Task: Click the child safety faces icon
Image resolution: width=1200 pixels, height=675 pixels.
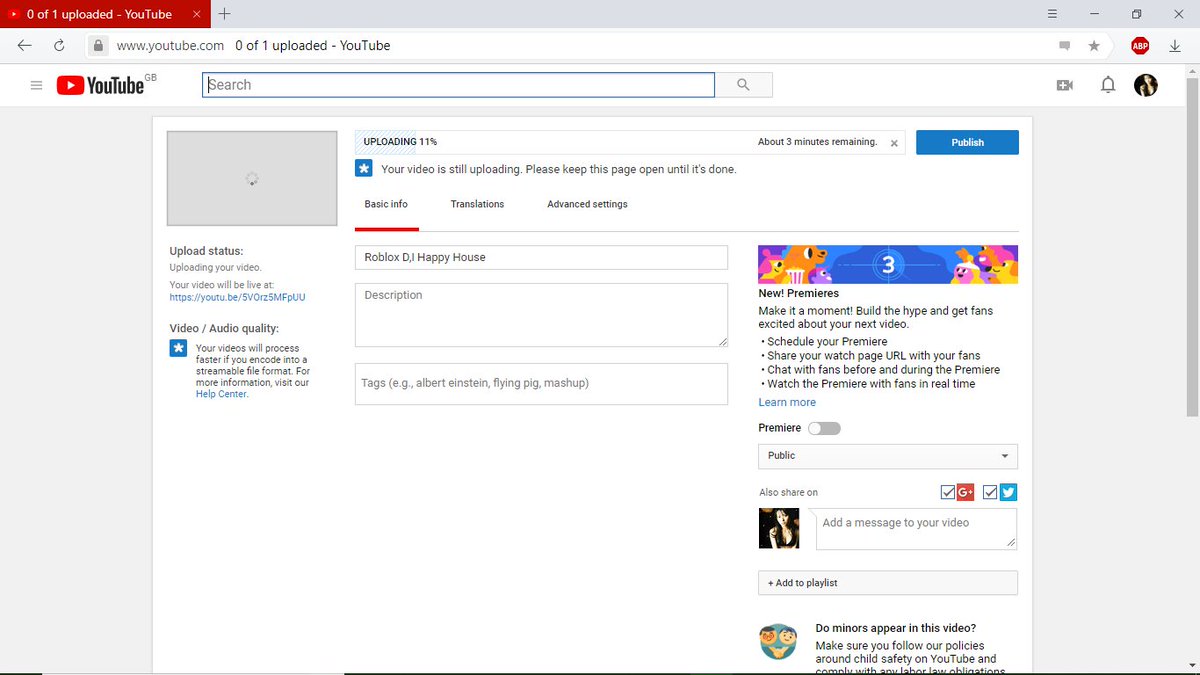Action: 778,641
